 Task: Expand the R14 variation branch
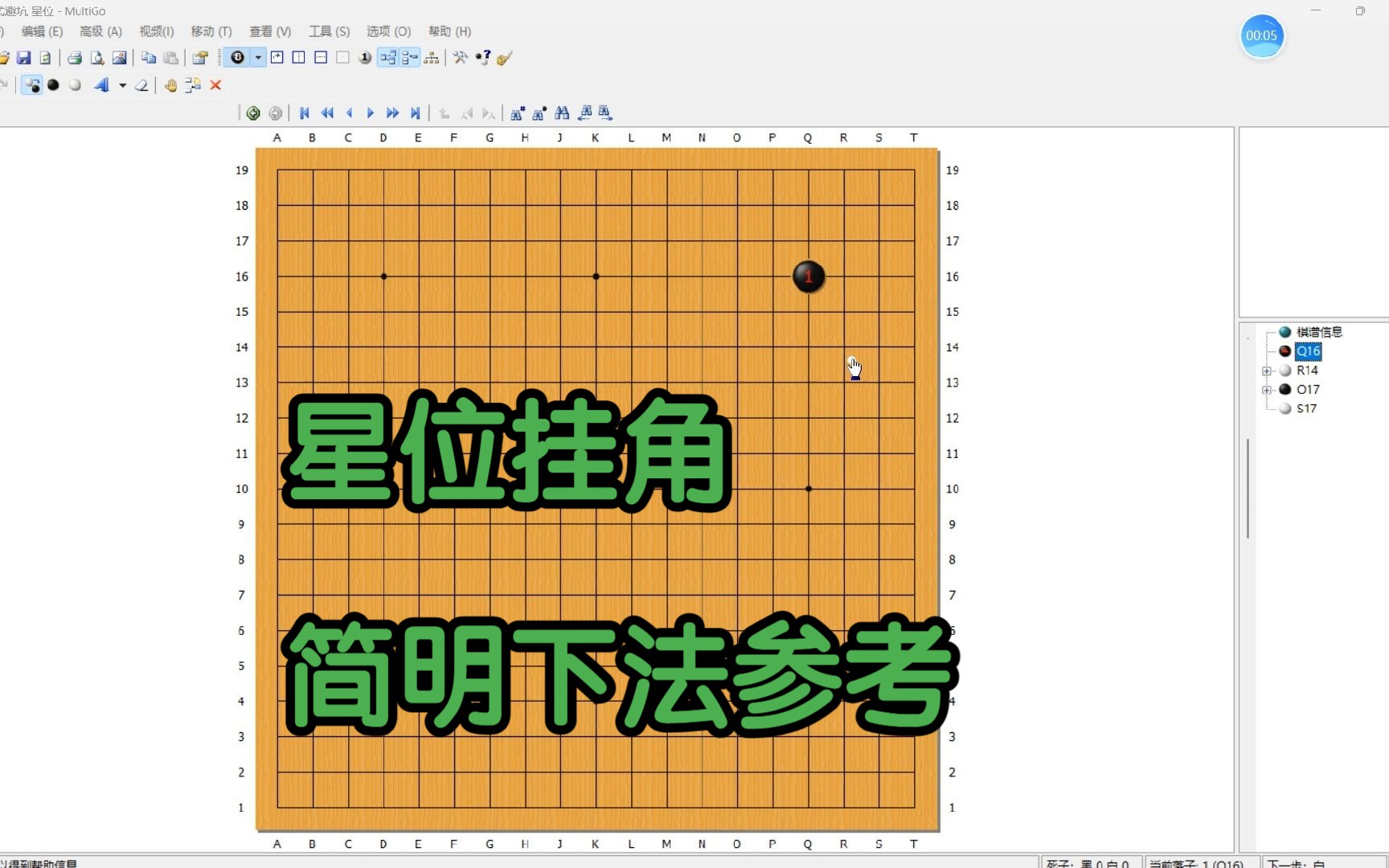1267,371
